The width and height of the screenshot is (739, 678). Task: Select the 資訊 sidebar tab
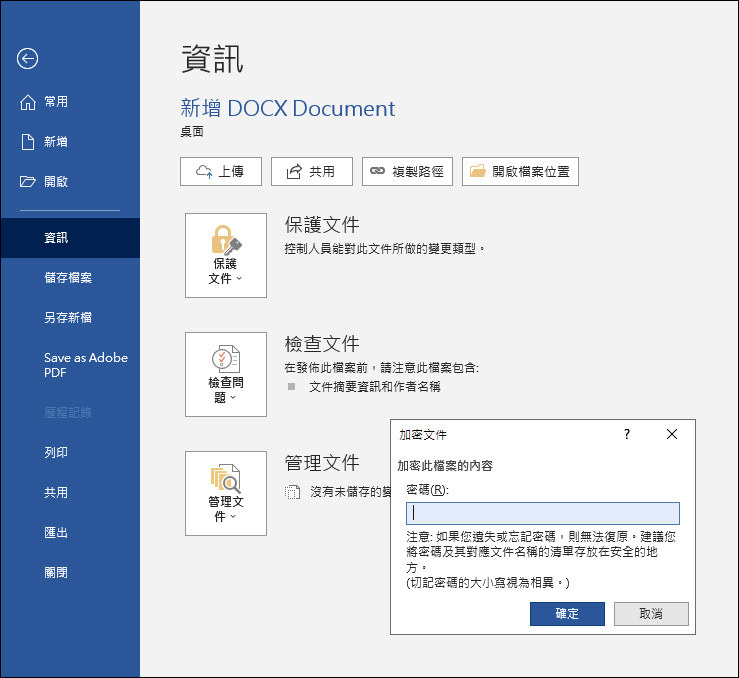[70, 238]
